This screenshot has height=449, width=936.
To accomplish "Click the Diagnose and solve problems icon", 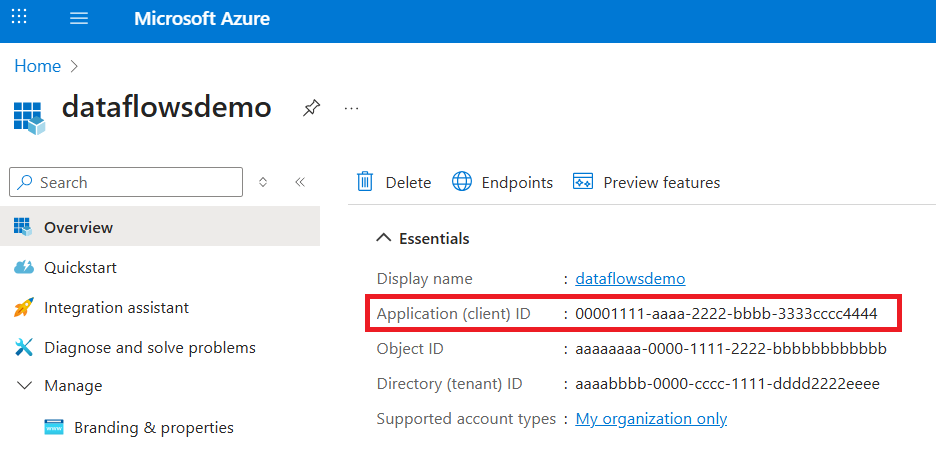I will coord(24,348).
